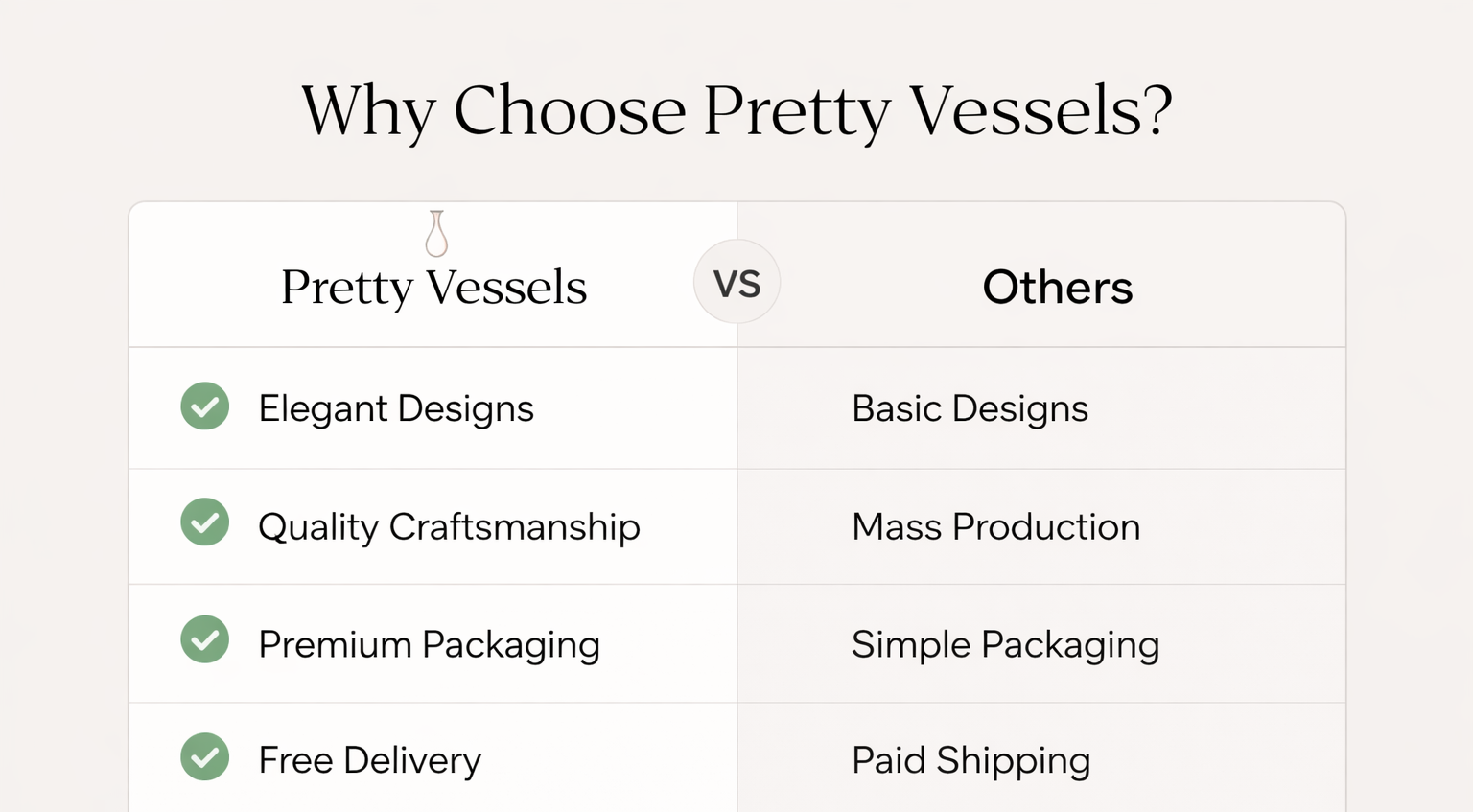Screen dimensions: 1473x812
Task: Select the 'Why Choose Pretty Vessels?' heading
Action: coord(736,111)
